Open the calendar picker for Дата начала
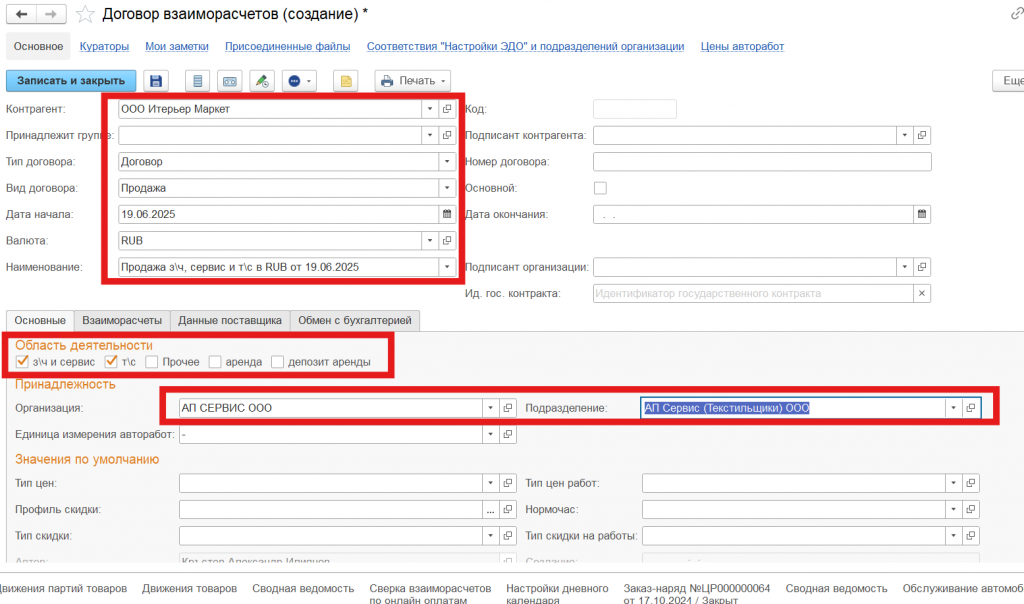 tap(447, 214)
